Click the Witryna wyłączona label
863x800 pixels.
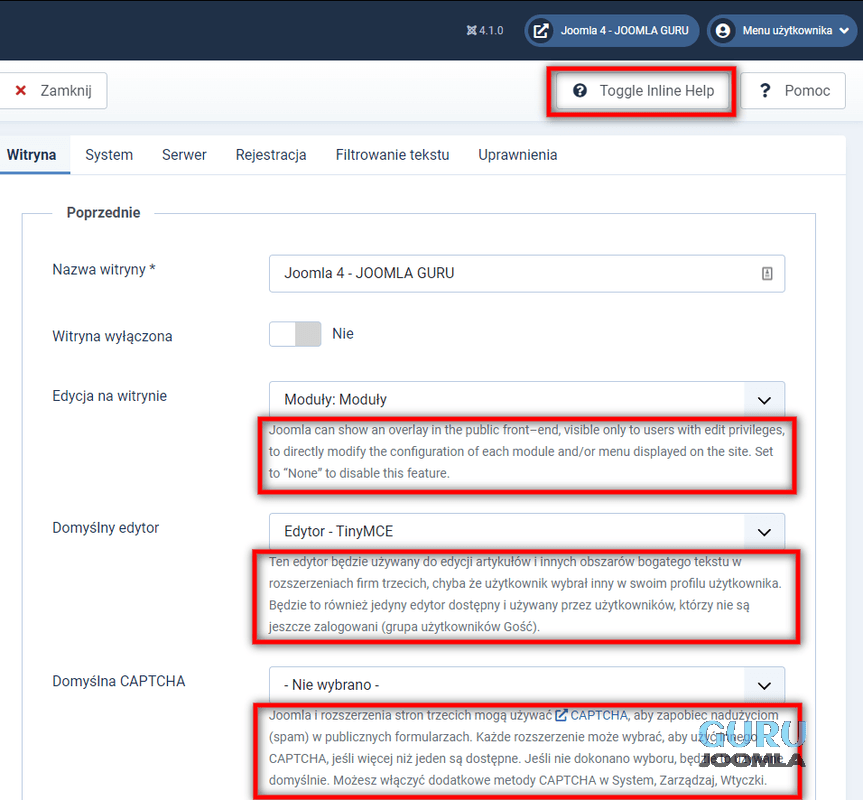pos(112,336)
